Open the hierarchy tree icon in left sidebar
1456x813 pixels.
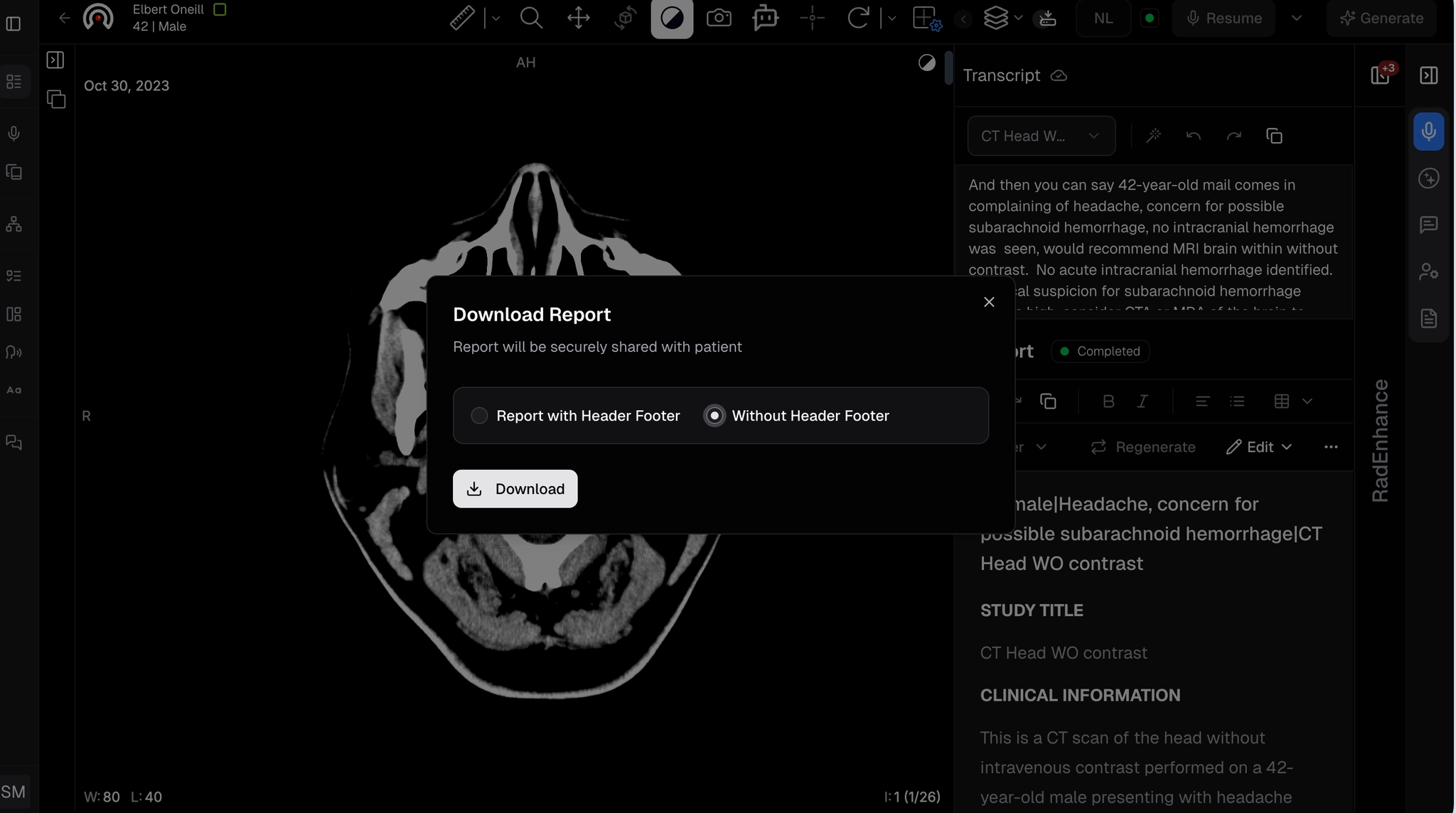14,225
